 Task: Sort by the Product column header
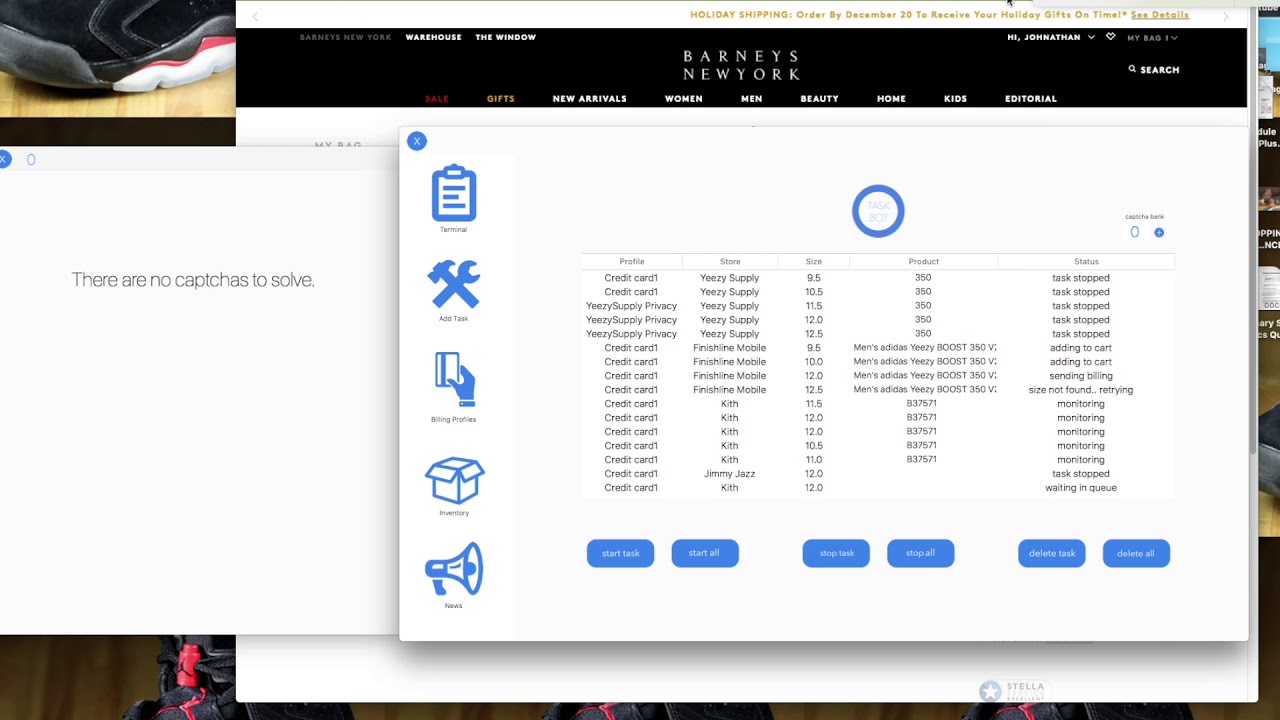pyautogui.click(x=923, y=262)
